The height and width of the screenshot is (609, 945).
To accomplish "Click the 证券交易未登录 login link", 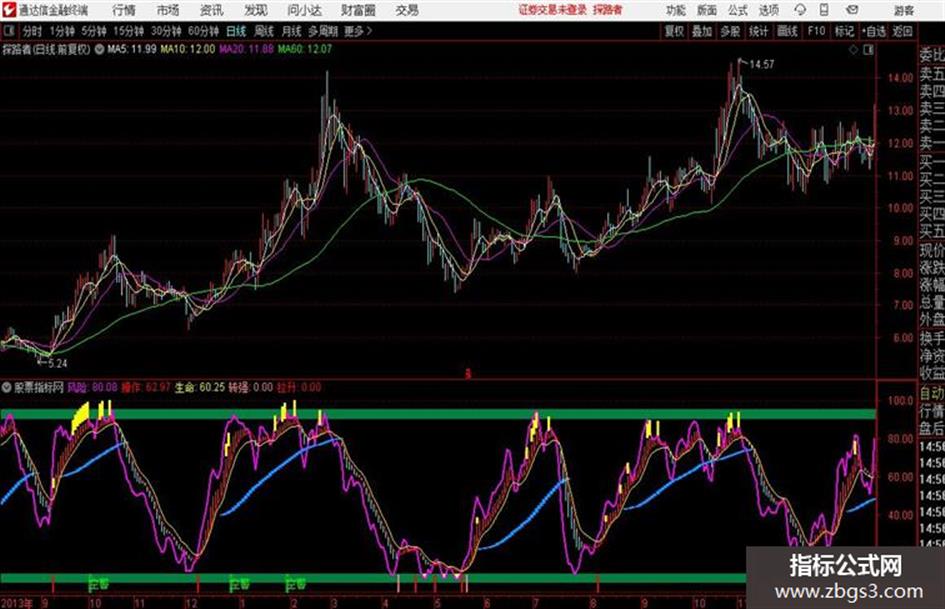I will pos(553,10).
